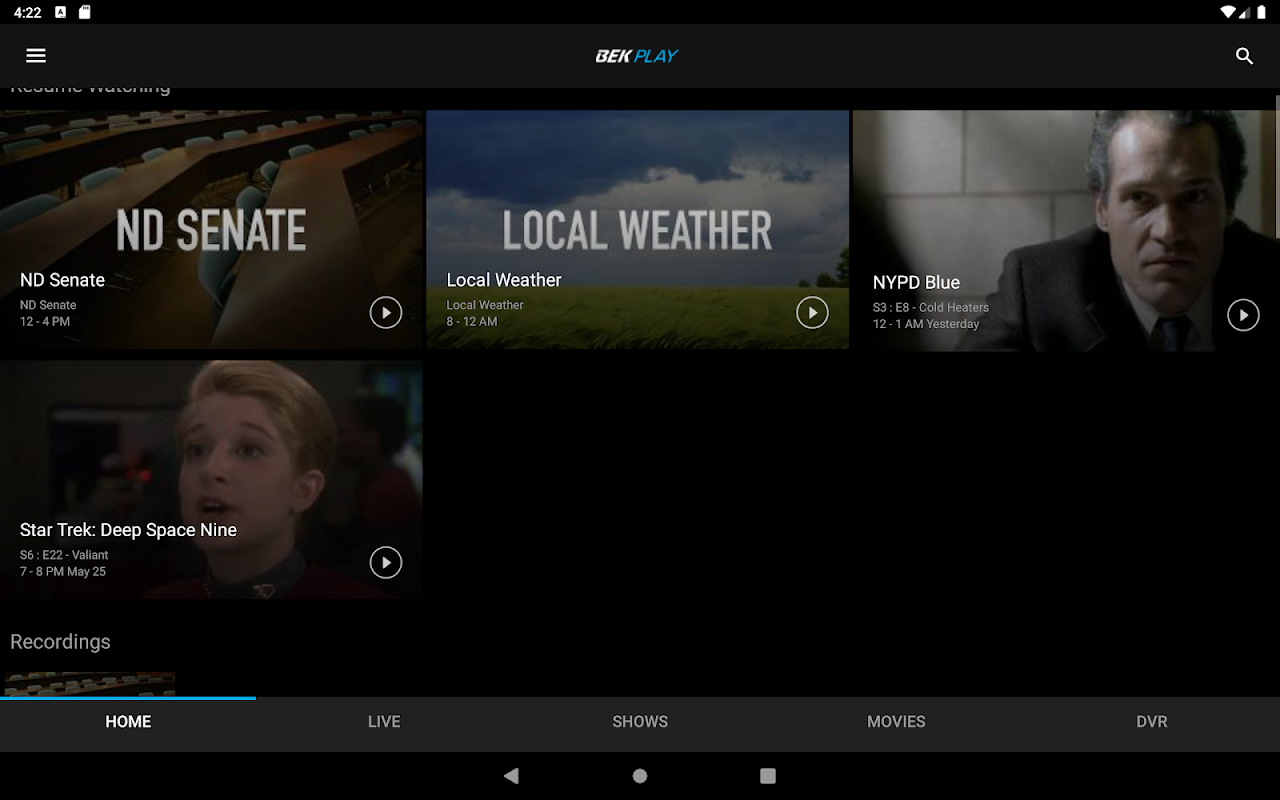Tap the search magnifier icon
Screen dimensions: 1280x800
click(x=1244, y=56)
